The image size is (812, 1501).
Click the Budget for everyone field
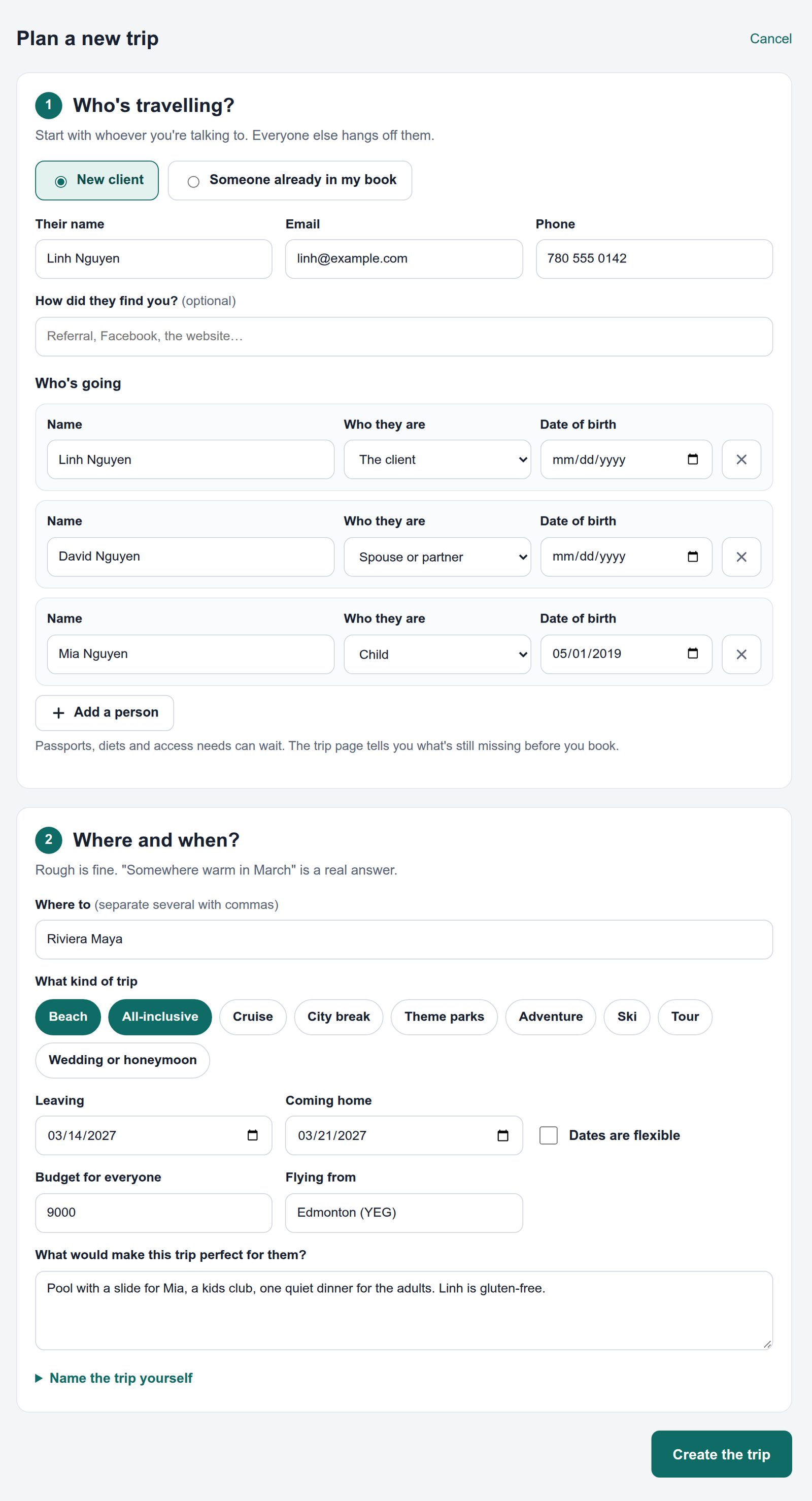(x=154, y=1213)
